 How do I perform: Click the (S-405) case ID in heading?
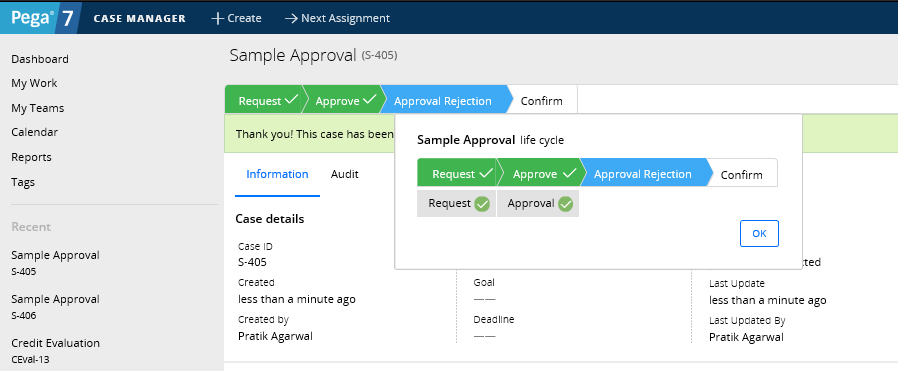[x=379, y=56]
